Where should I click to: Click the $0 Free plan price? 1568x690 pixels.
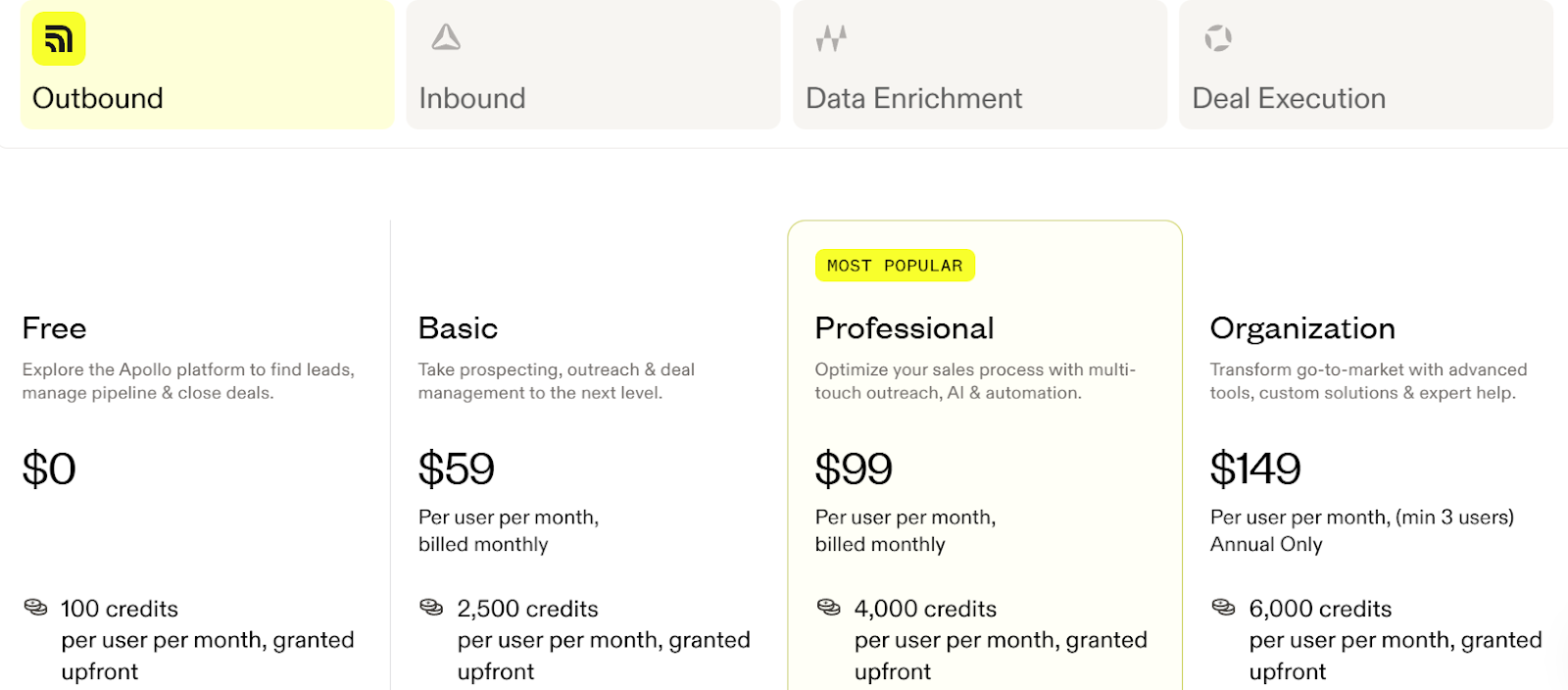(x=49, y=468)
